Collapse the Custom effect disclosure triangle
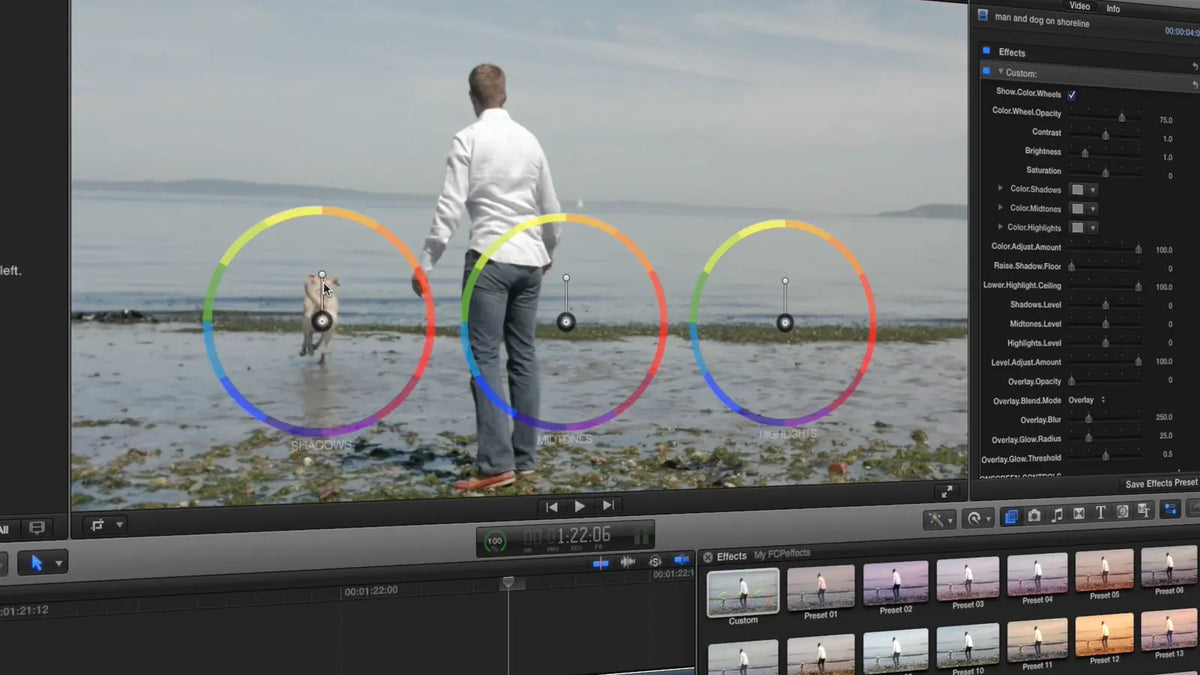This screenshot has width=1200, height=675. (1000, 72)
